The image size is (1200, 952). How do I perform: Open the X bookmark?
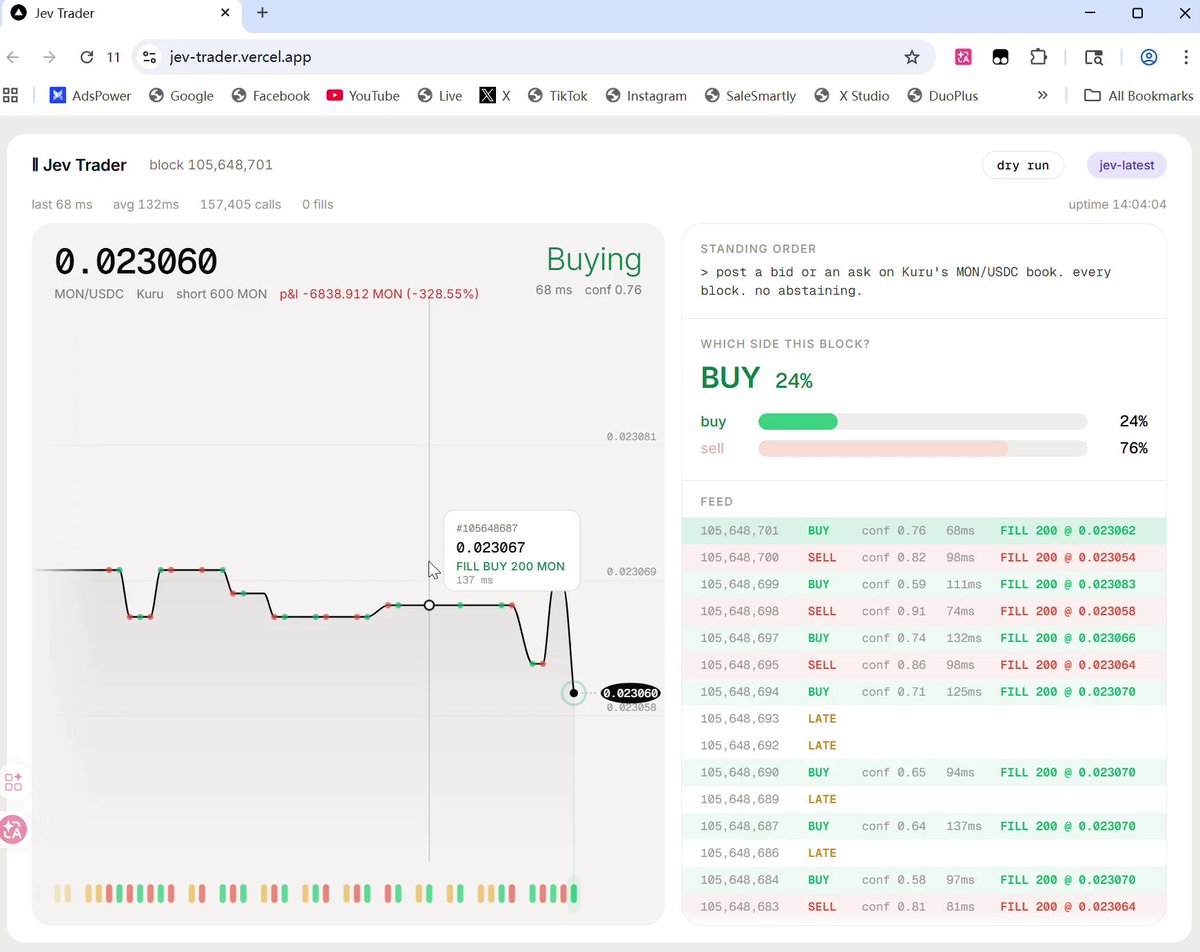[x=495, y=96]
